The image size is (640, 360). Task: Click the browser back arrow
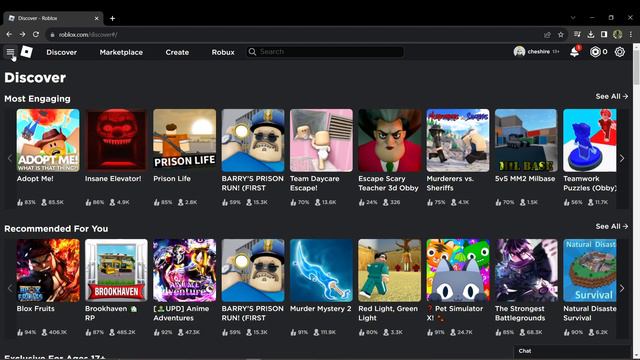[x=9, y=35]
